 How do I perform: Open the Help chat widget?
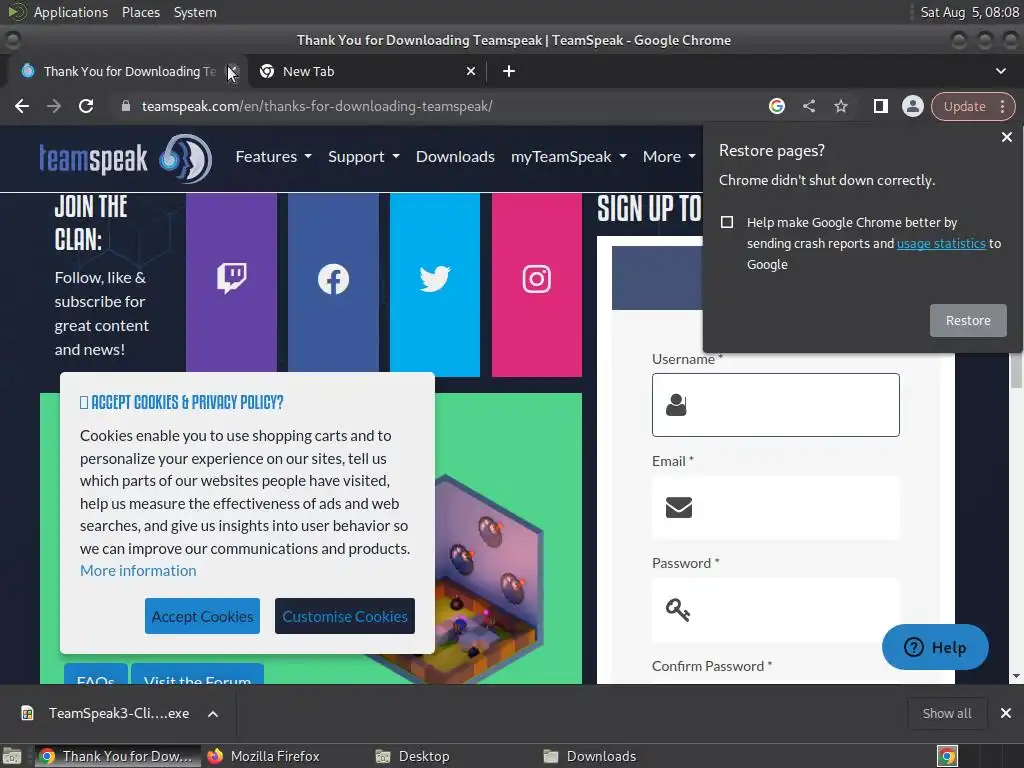pos(935,647)
